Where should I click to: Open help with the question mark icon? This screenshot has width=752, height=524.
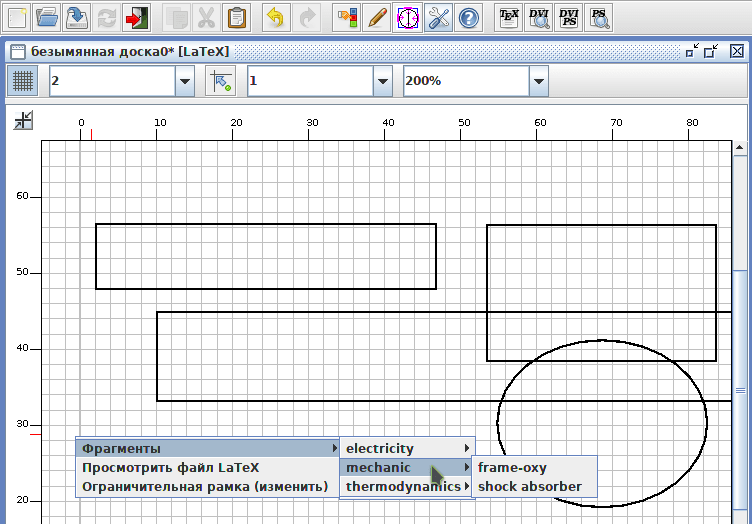(x=469, y=18)
